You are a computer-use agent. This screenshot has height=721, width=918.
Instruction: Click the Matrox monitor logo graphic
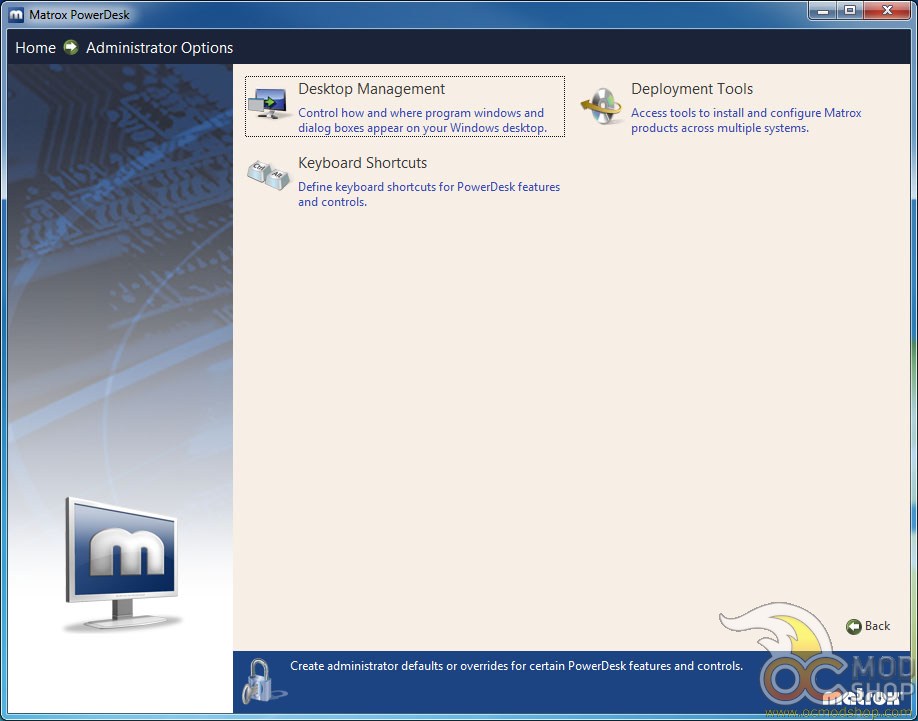click(122, 564)
